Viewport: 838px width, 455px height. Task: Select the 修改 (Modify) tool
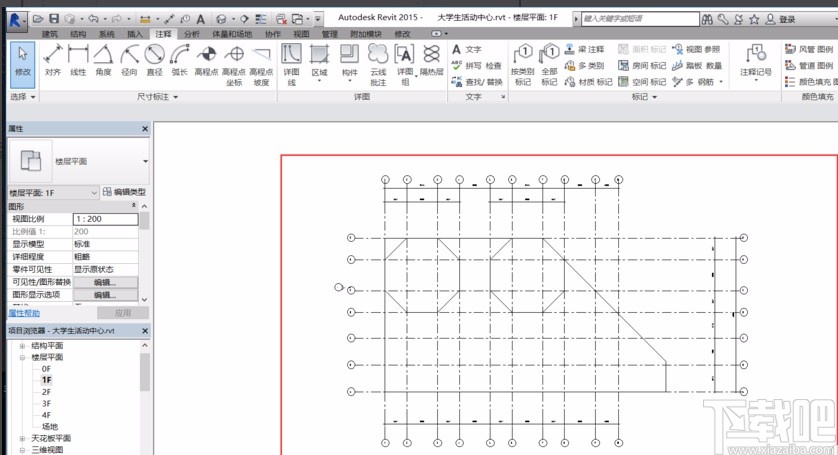tap(23, 65)
